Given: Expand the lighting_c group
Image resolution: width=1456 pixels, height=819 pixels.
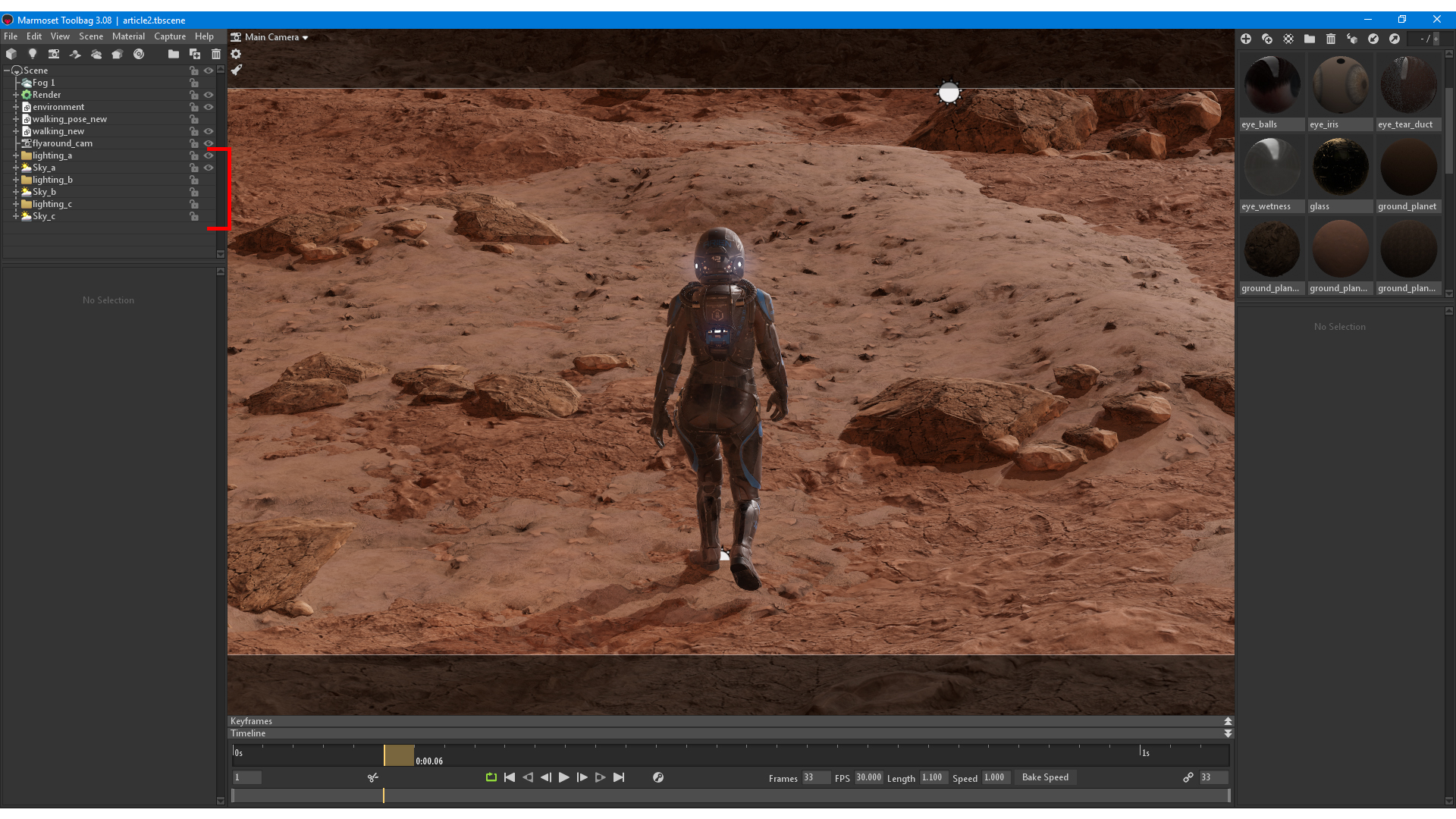Looking at the screenshot, I should tap(16, 204).
